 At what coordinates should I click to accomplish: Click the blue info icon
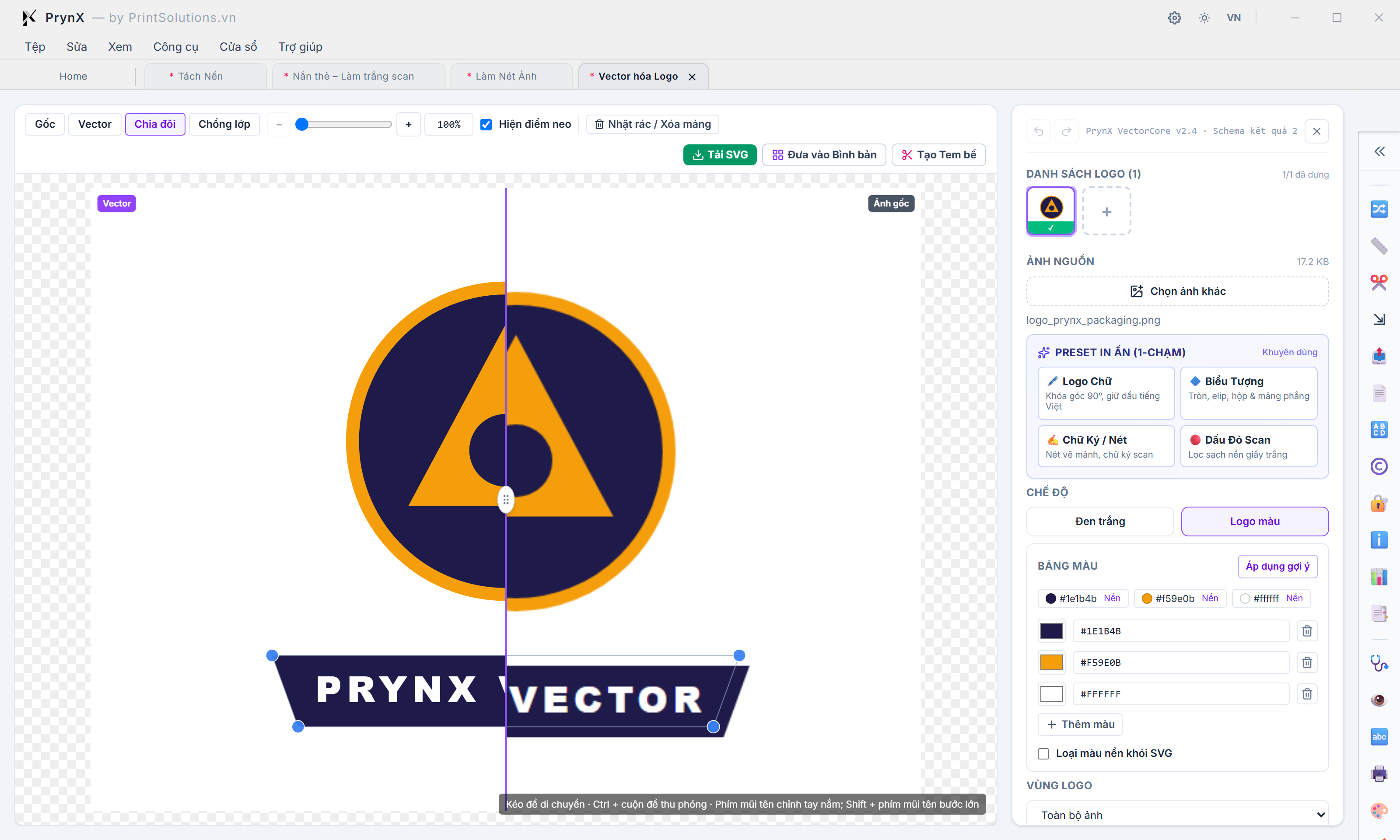1379,540
